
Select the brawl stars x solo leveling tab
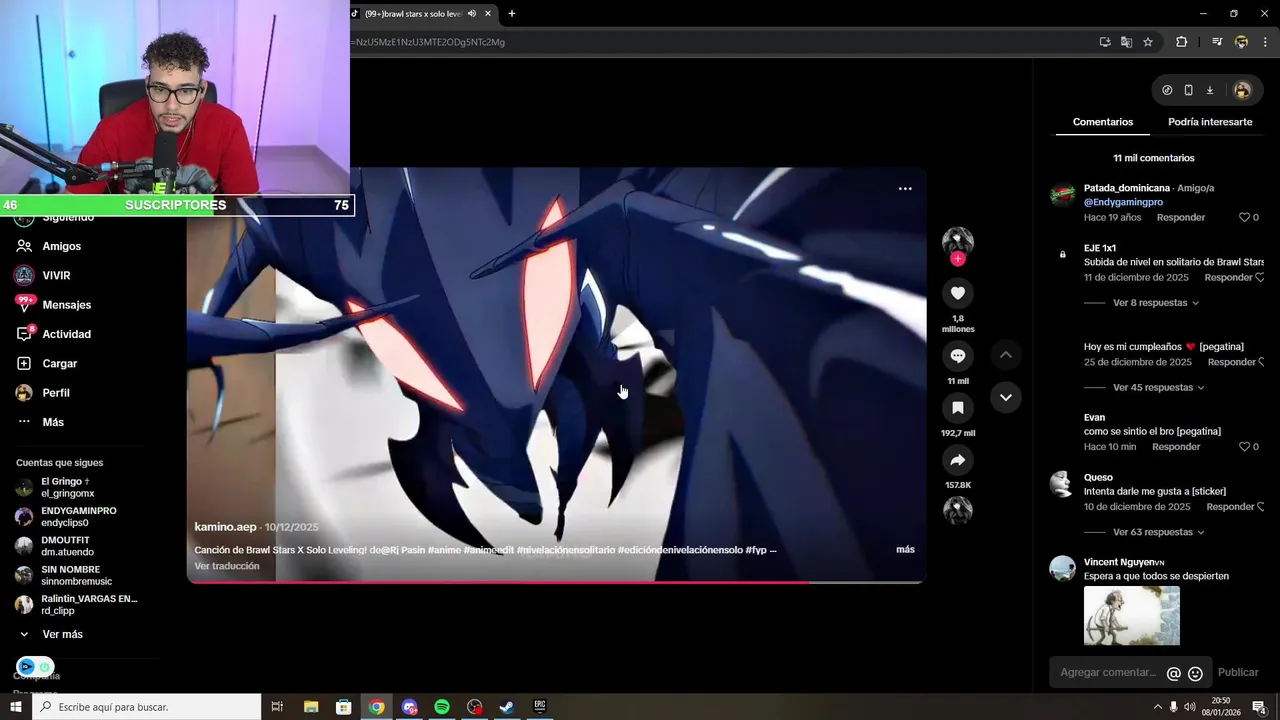click(x=412, y=13)
